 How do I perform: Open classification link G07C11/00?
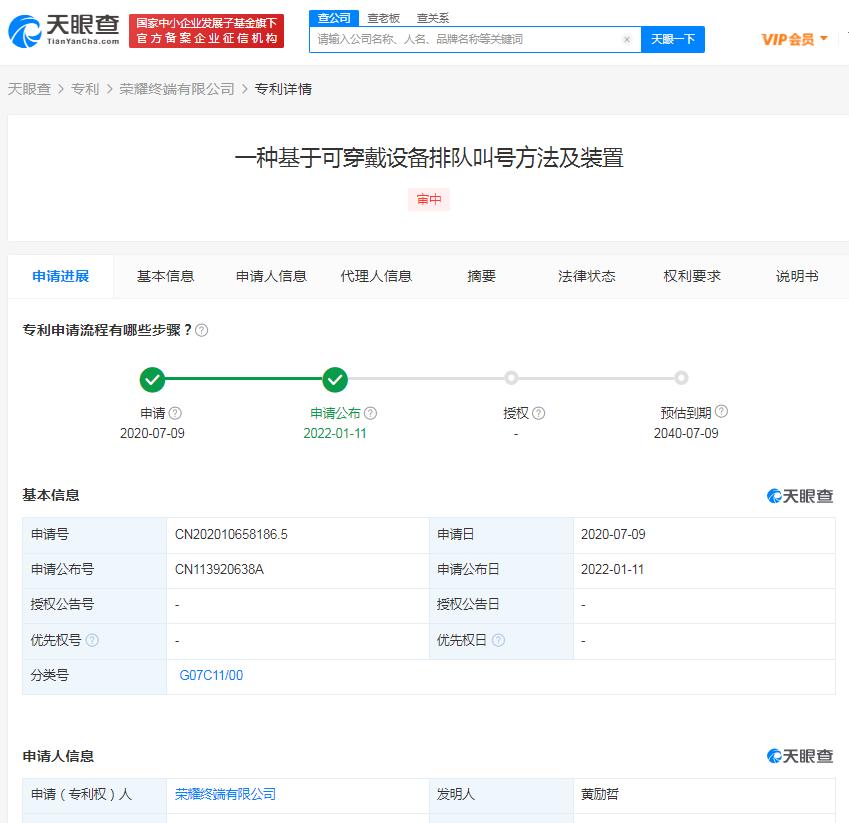point(211,675)
